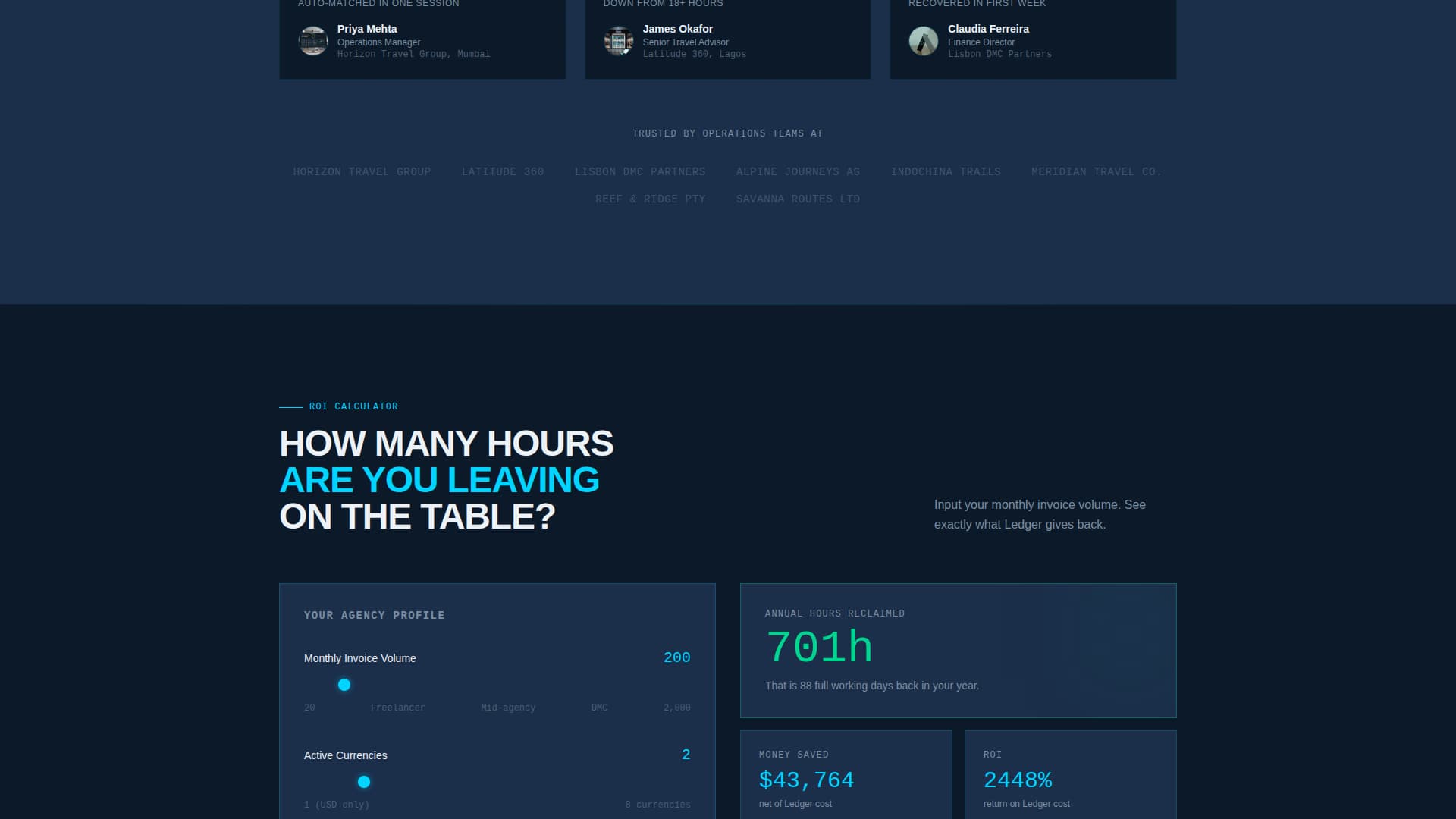Click the Priya Mehta name text
Screen dimensions: 1456x819
coord(367,29)
